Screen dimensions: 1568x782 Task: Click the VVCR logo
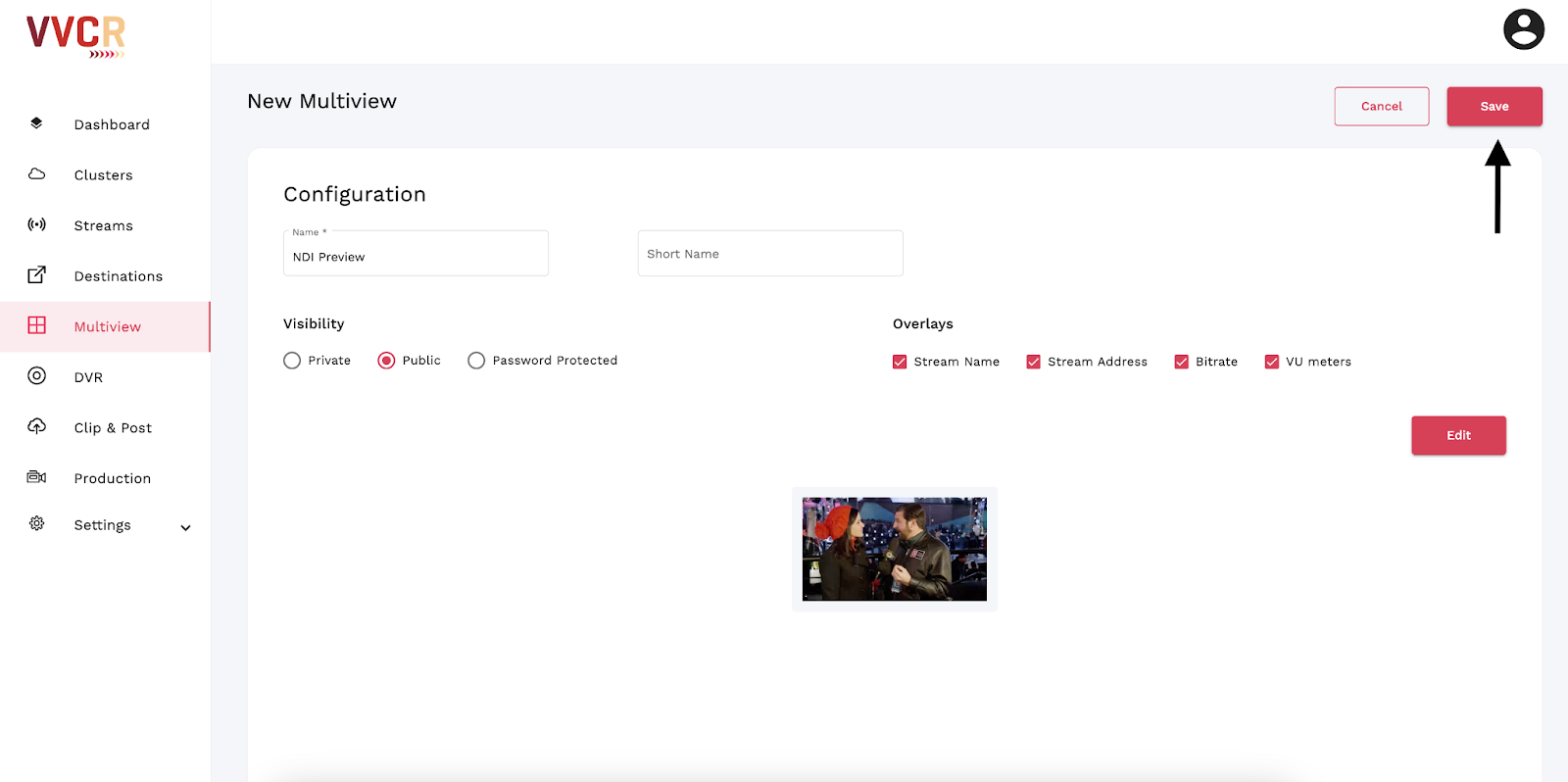coord(76,36)
